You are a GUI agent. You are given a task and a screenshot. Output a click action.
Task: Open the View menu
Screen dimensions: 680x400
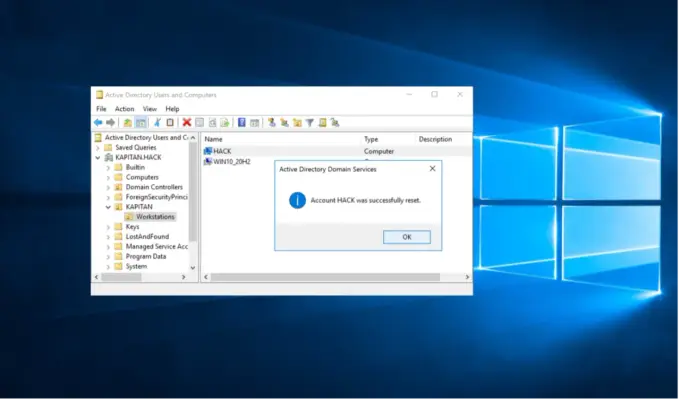tap(150, 109)
